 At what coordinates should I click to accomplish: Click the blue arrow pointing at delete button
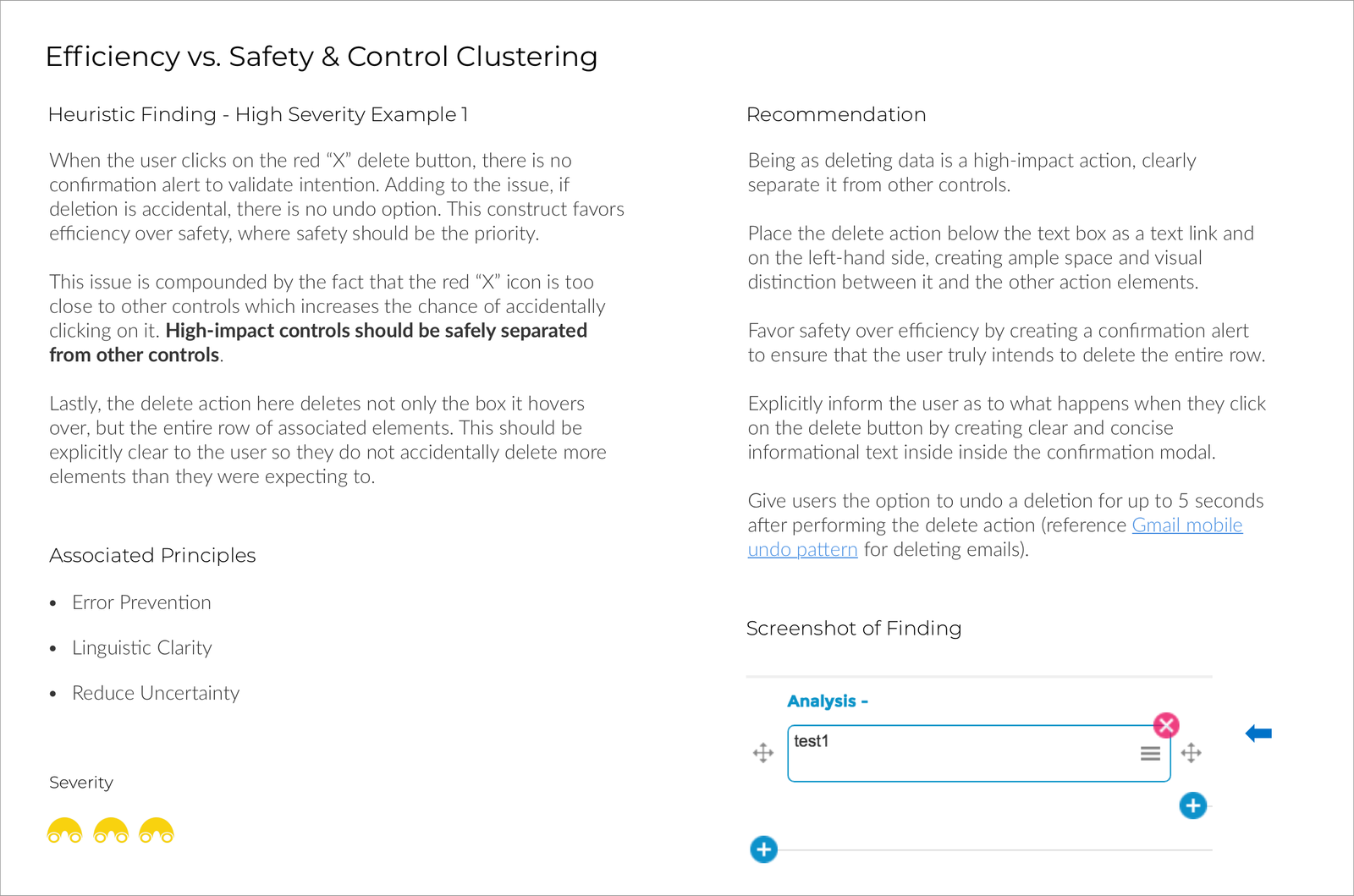(1258, 734)
